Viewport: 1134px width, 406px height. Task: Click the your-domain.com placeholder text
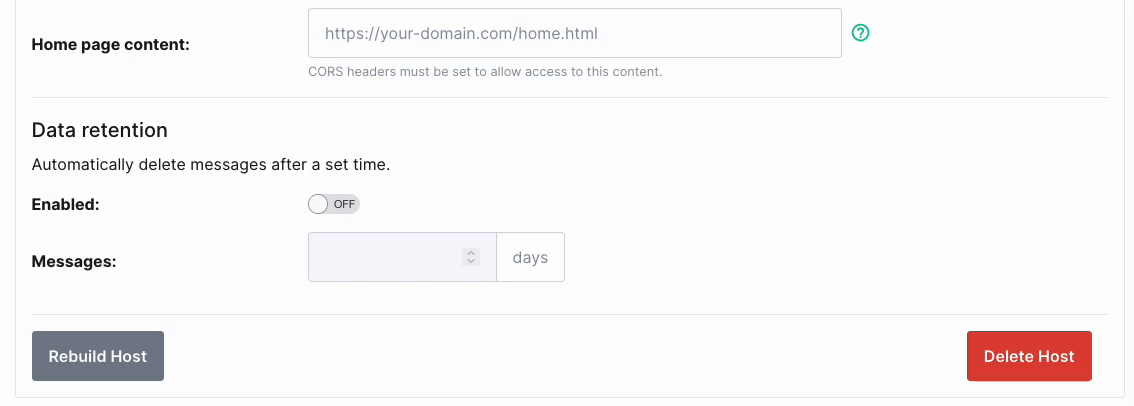click(461, 33)
